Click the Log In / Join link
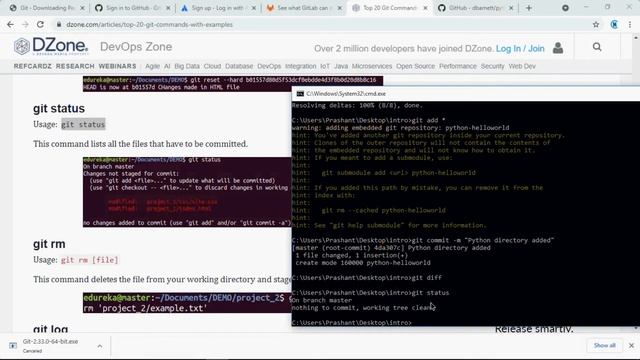Image resolution: width=640 pixels, height=360 pixels. (x=520, y=49)
